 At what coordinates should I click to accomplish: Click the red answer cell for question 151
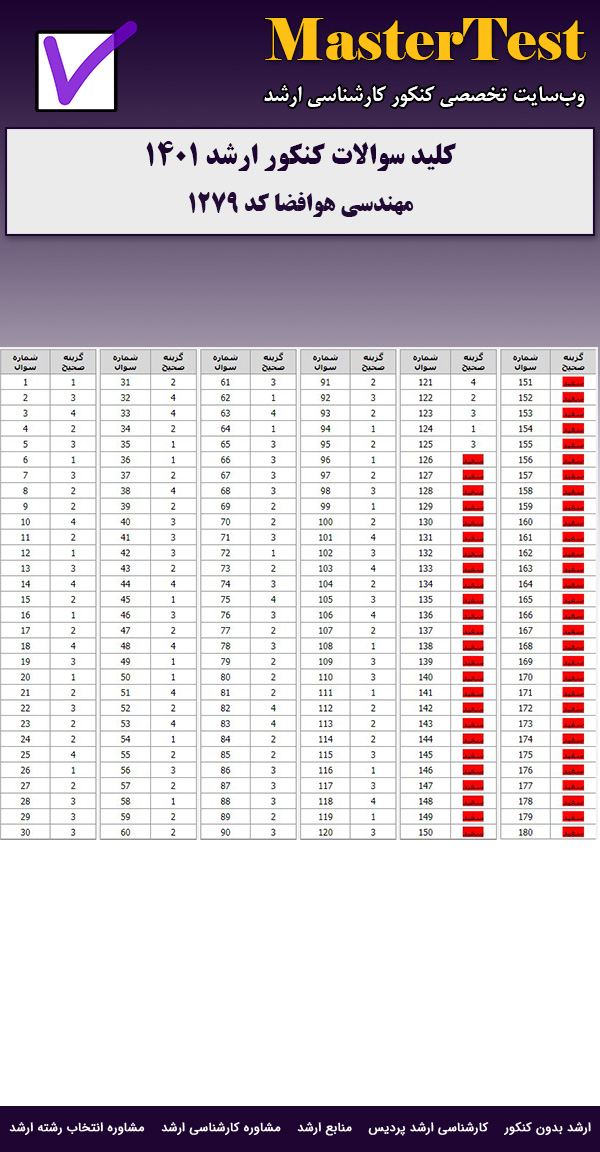pyautogui.click(x=573, y=383)
